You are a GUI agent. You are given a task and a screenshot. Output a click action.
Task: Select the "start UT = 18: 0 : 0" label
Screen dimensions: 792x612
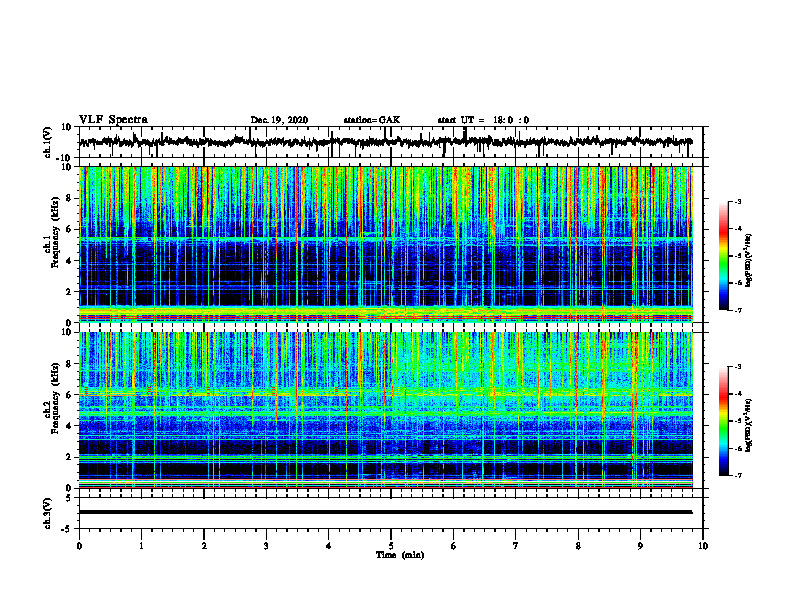(x=483, y=120)
